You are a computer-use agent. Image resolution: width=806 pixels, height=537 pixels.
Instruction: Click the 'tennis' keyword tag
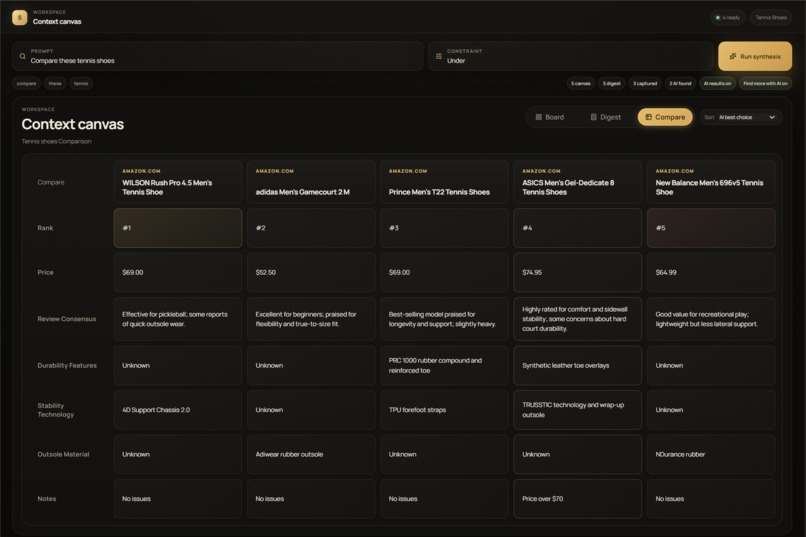[81, 83]
